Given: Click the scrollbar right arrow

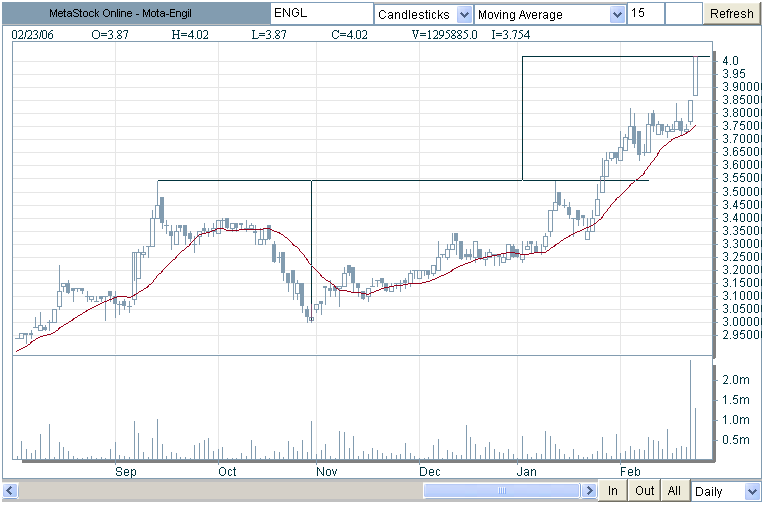Looking at the screenshot, I should 589,491.
